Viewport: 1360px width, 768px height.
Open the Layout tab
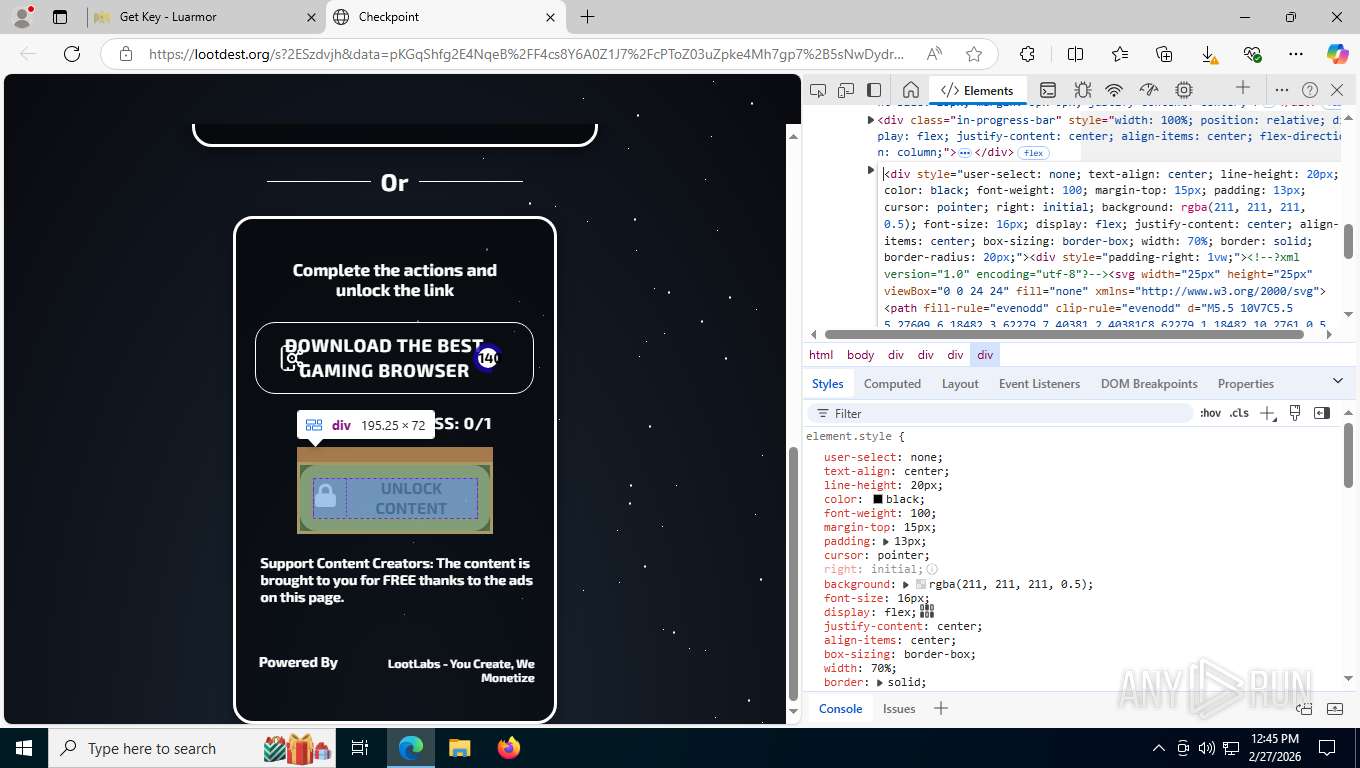[x=960, y=383]
